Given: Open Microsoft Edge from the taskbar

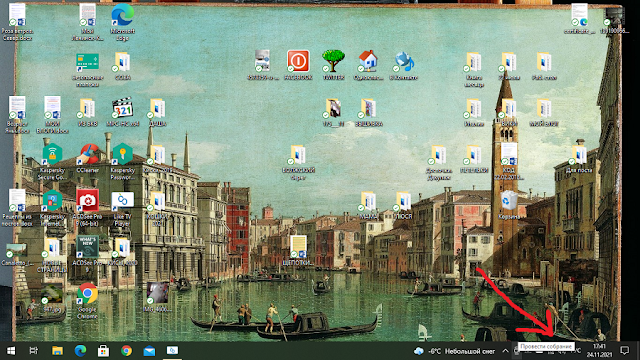Looking at the screenshot, I should coord(80,351).
